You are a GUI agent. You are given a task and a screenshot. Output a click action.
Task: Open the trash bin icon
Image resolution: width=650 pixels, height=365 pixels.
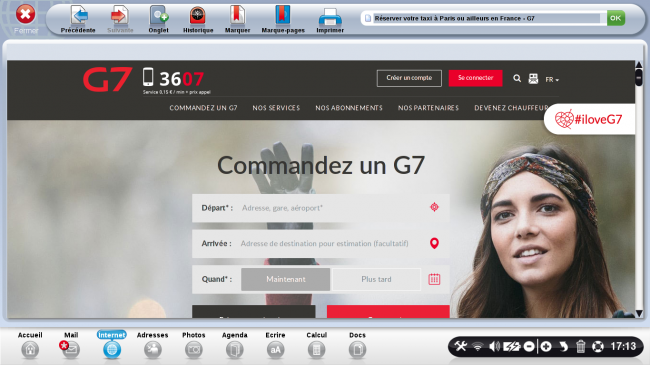(580, 346)
